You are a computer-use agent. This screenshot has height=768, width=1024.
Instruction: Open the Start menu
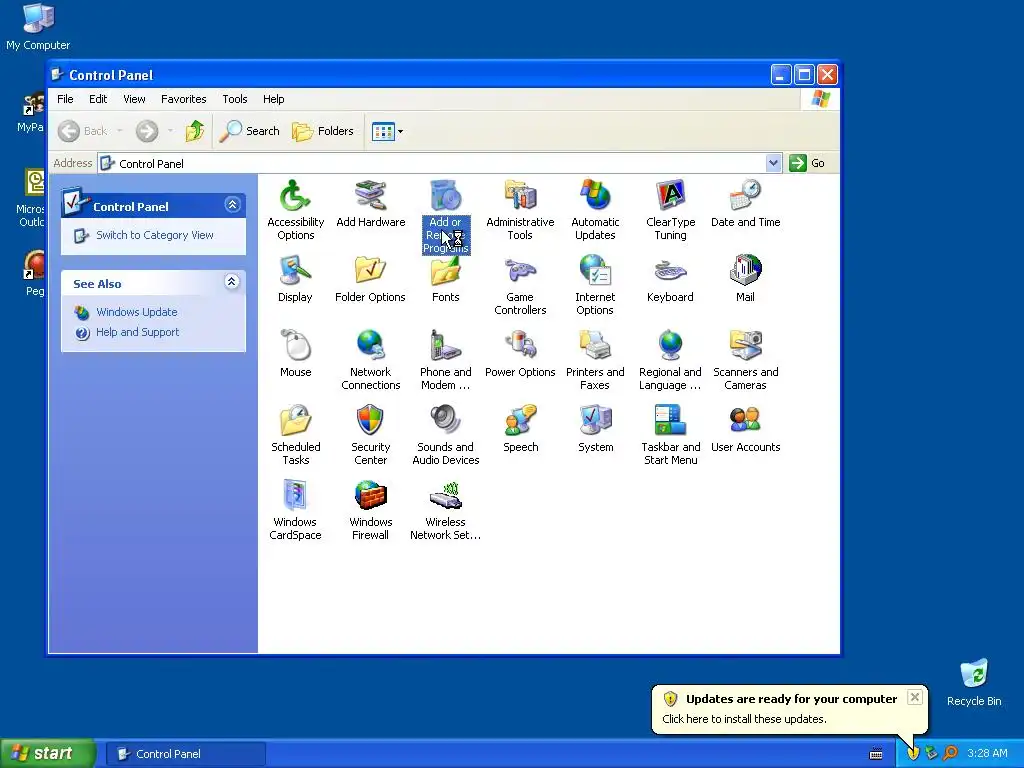point(47,754)
